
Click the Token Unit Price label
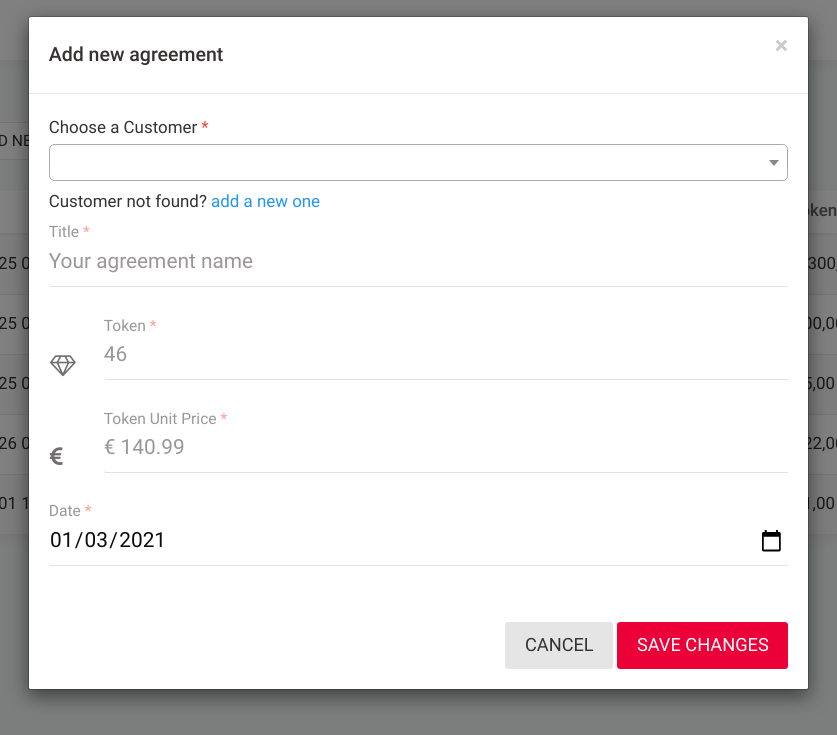[x=160, y=418]
